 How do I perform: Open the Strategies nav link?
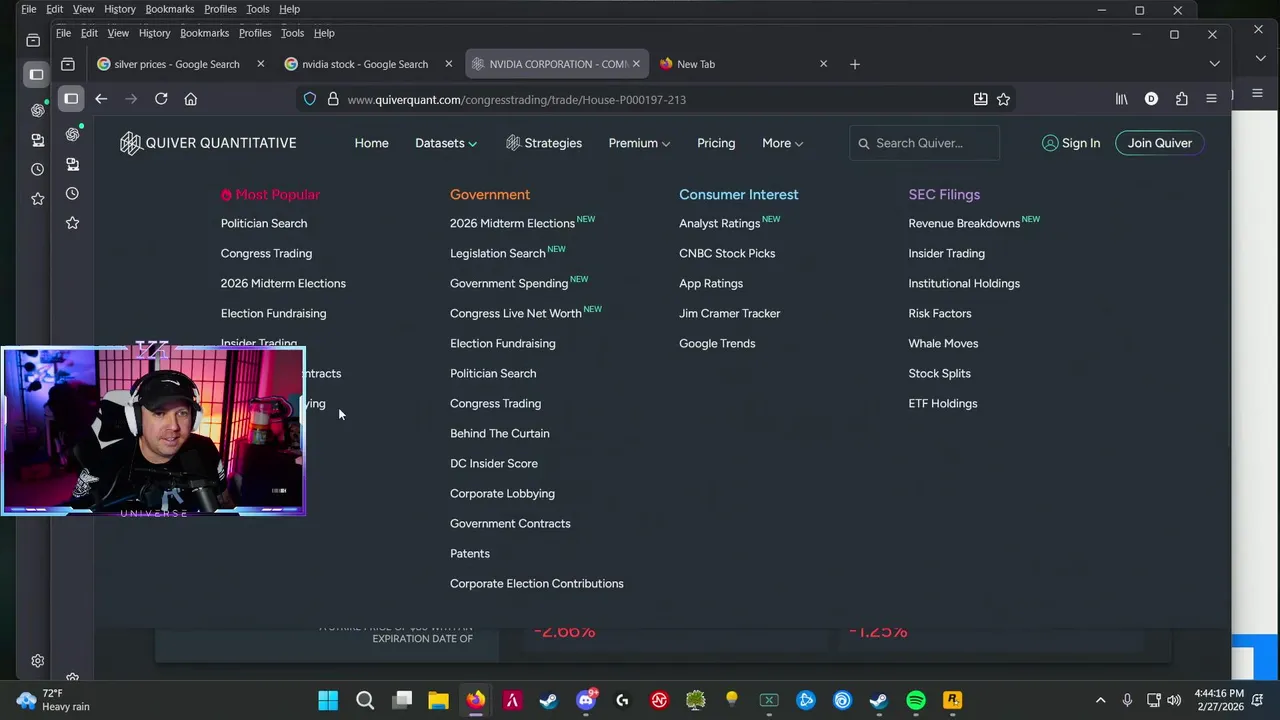click(544, 143)
